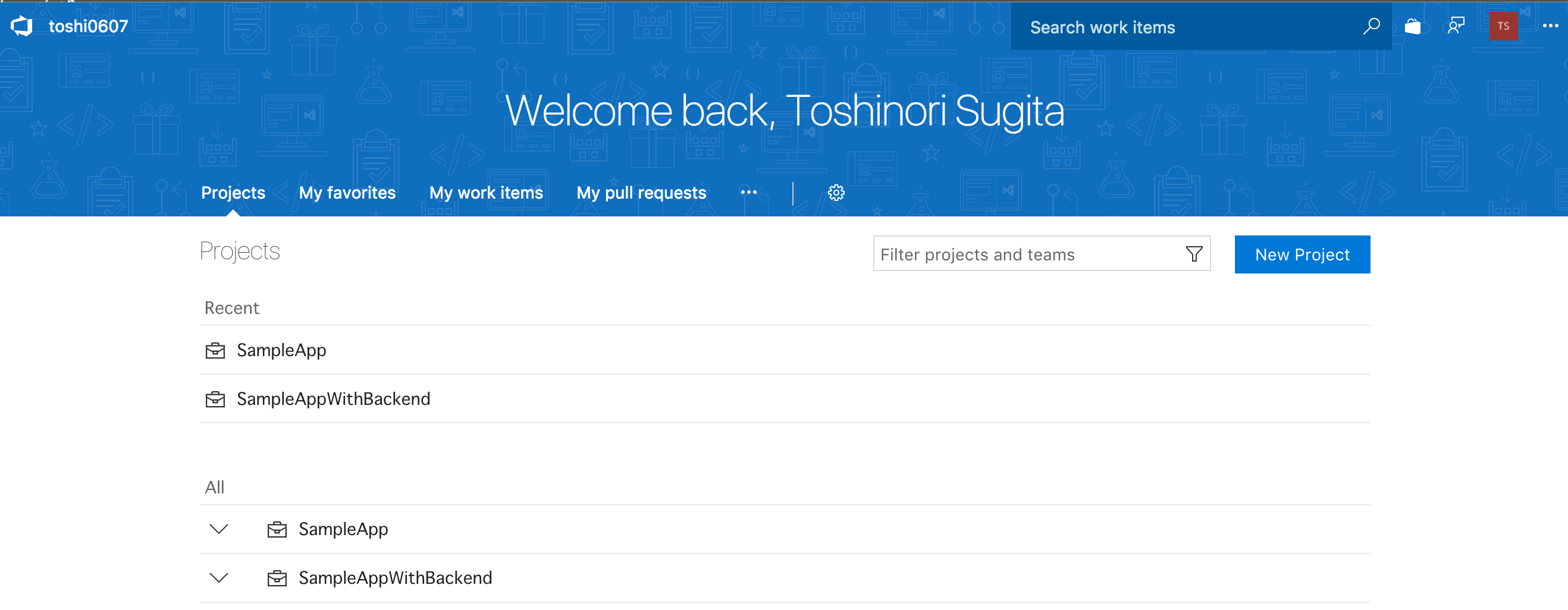Click briefcase icon of SampleApp under All
The image size is (1568, 610).
pyautogui.click(x=277, y=530)
